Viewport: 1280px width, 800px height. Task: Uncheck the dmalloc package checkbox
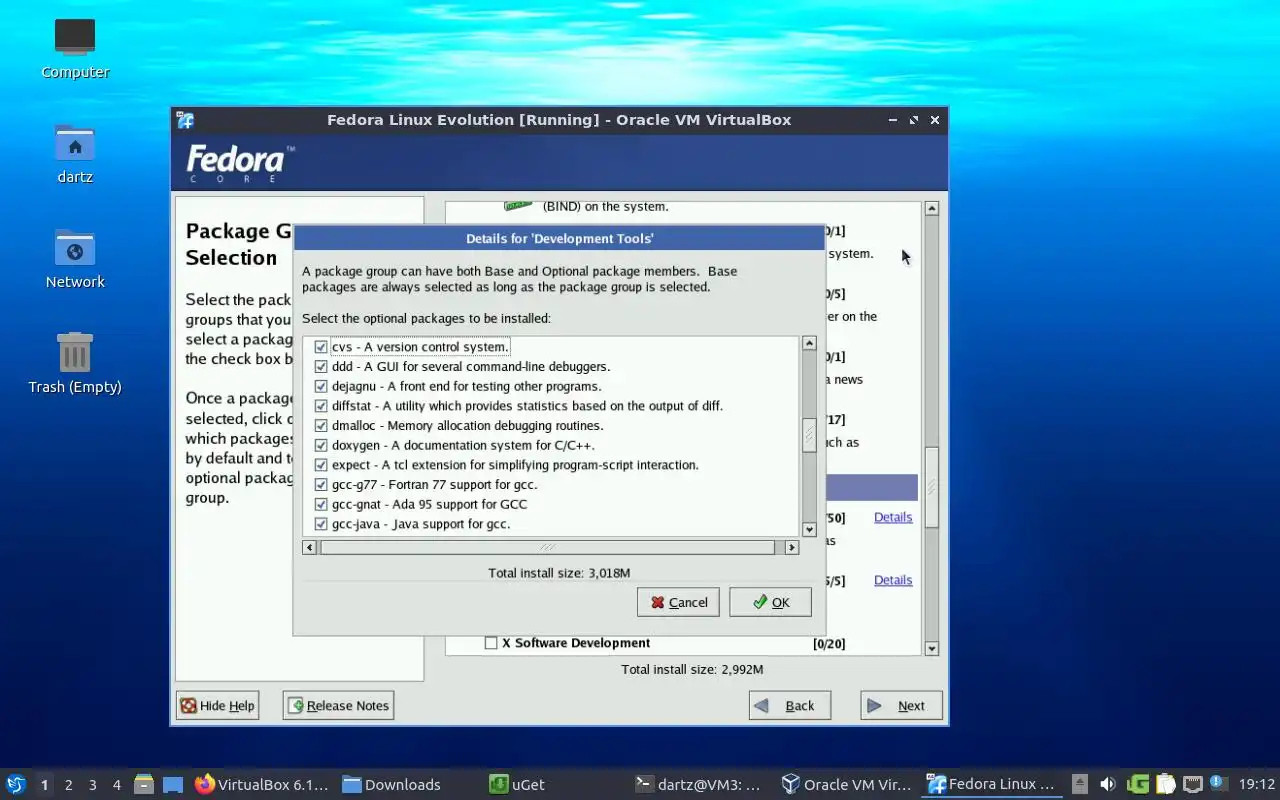[x=321, y=426]
